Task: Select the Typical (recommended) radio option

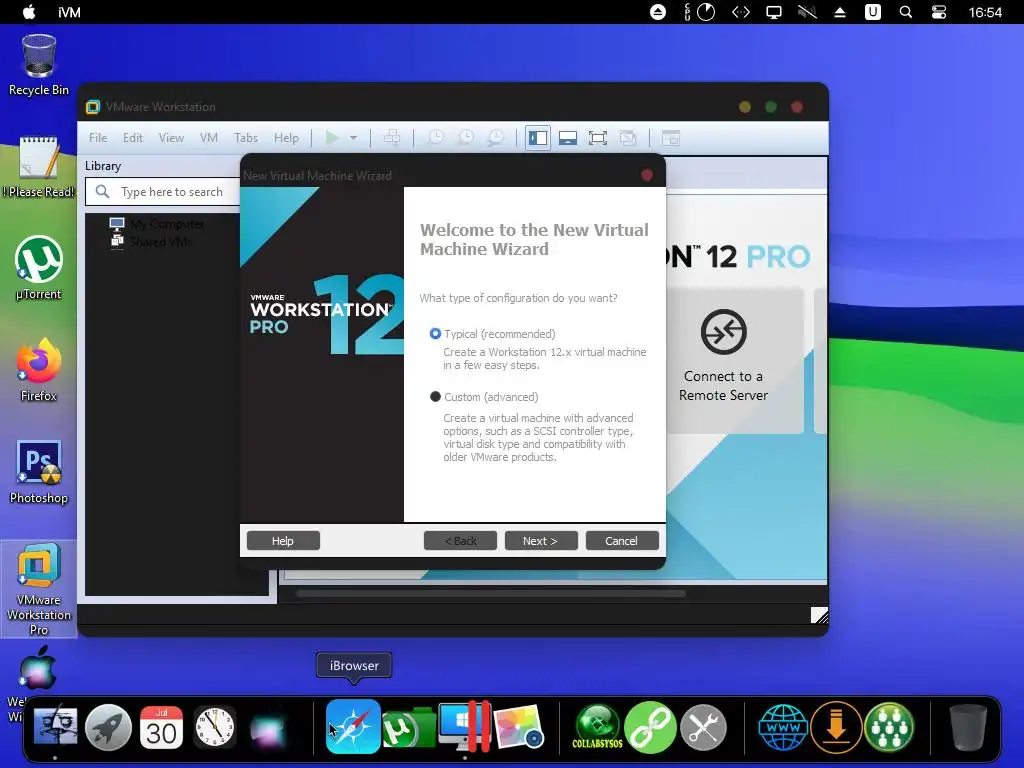Action: [435, 334]
